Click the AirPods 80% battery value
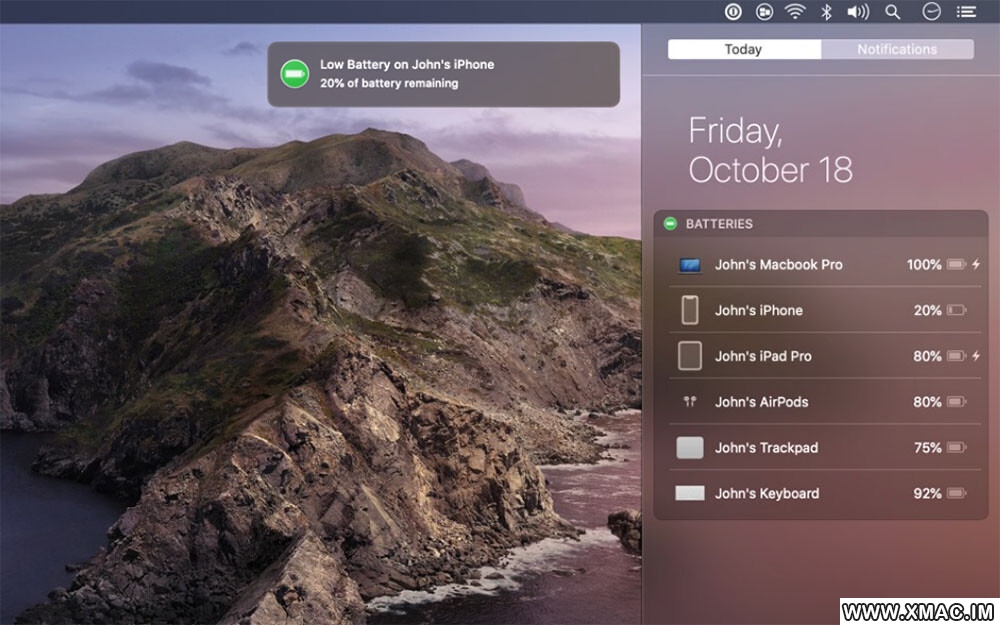1000x625 pixels. (927, 402)
